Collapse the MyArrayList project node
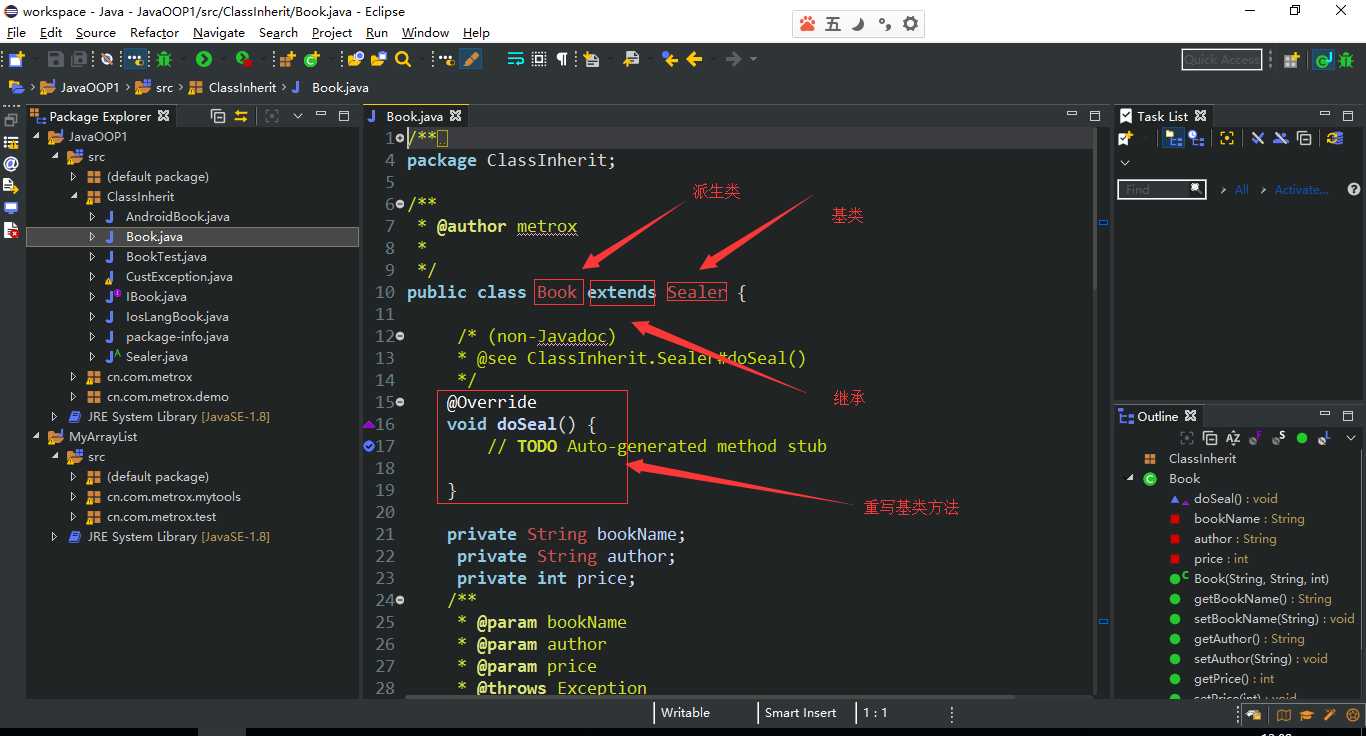Viewport: 1366px width, 736px height. pyautogui.click(x=37, y=437)
